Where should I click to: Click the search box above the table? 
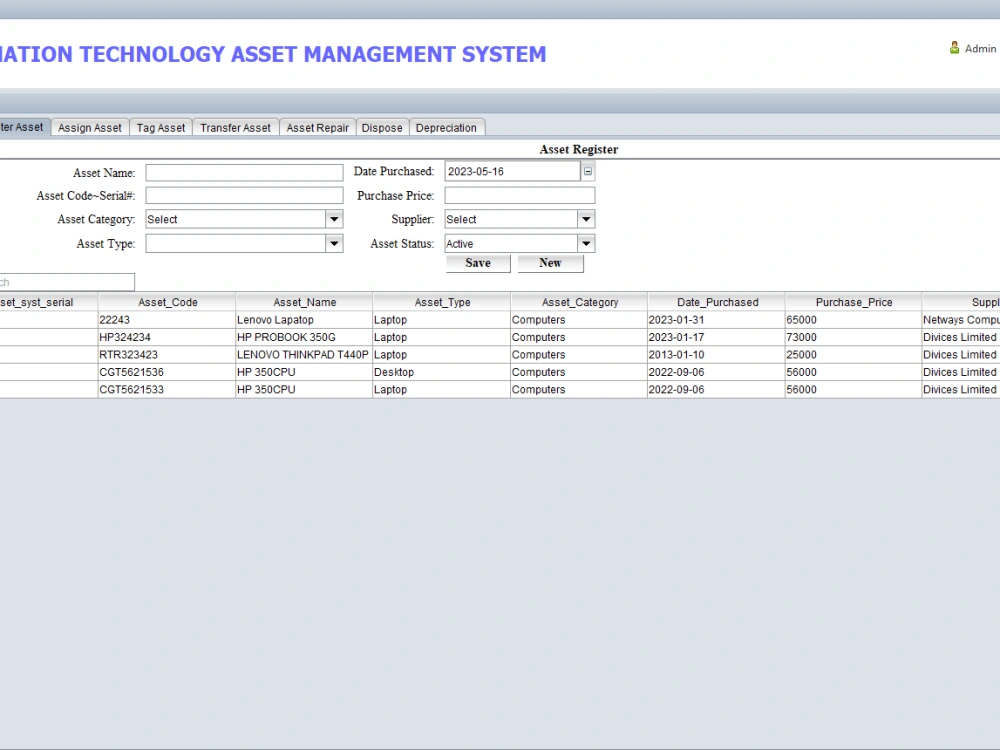point(67,281)
